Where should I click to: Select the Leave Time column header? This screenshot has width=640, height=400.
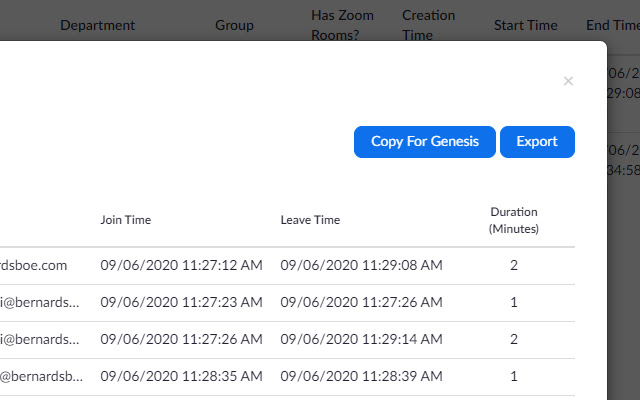(x=310, y=220)
